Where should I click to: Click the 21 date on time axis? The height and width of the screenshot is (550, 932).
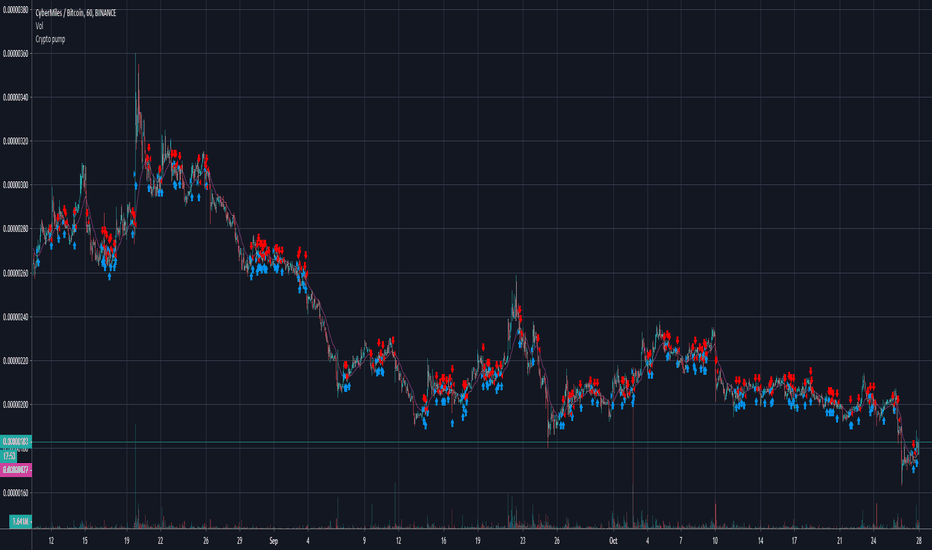click(839, 541)
